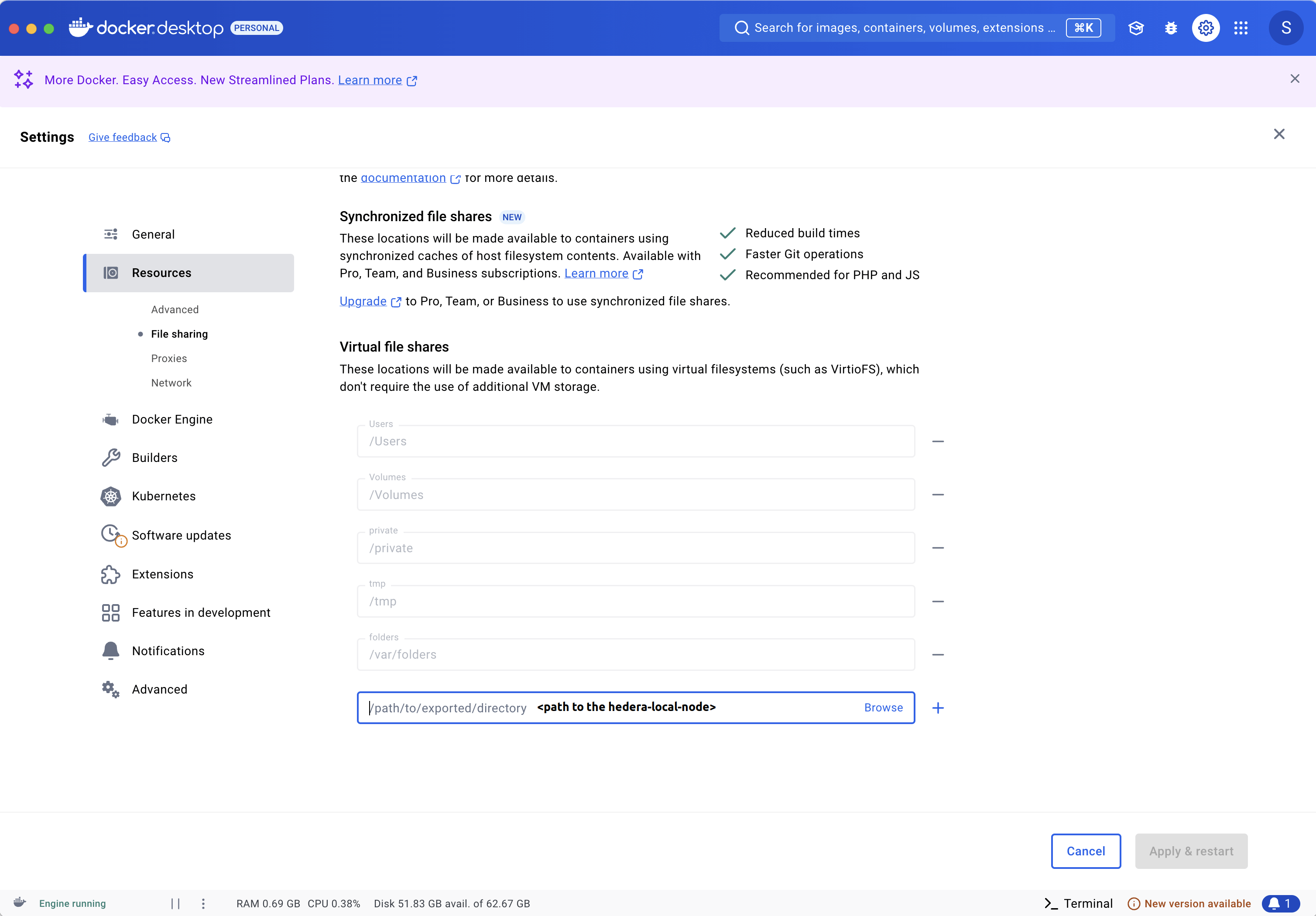The width and height of the screenshot is (1316, 916).
Task: Expand the Advanced sub-settings under Resources
Action: (175, 309)
